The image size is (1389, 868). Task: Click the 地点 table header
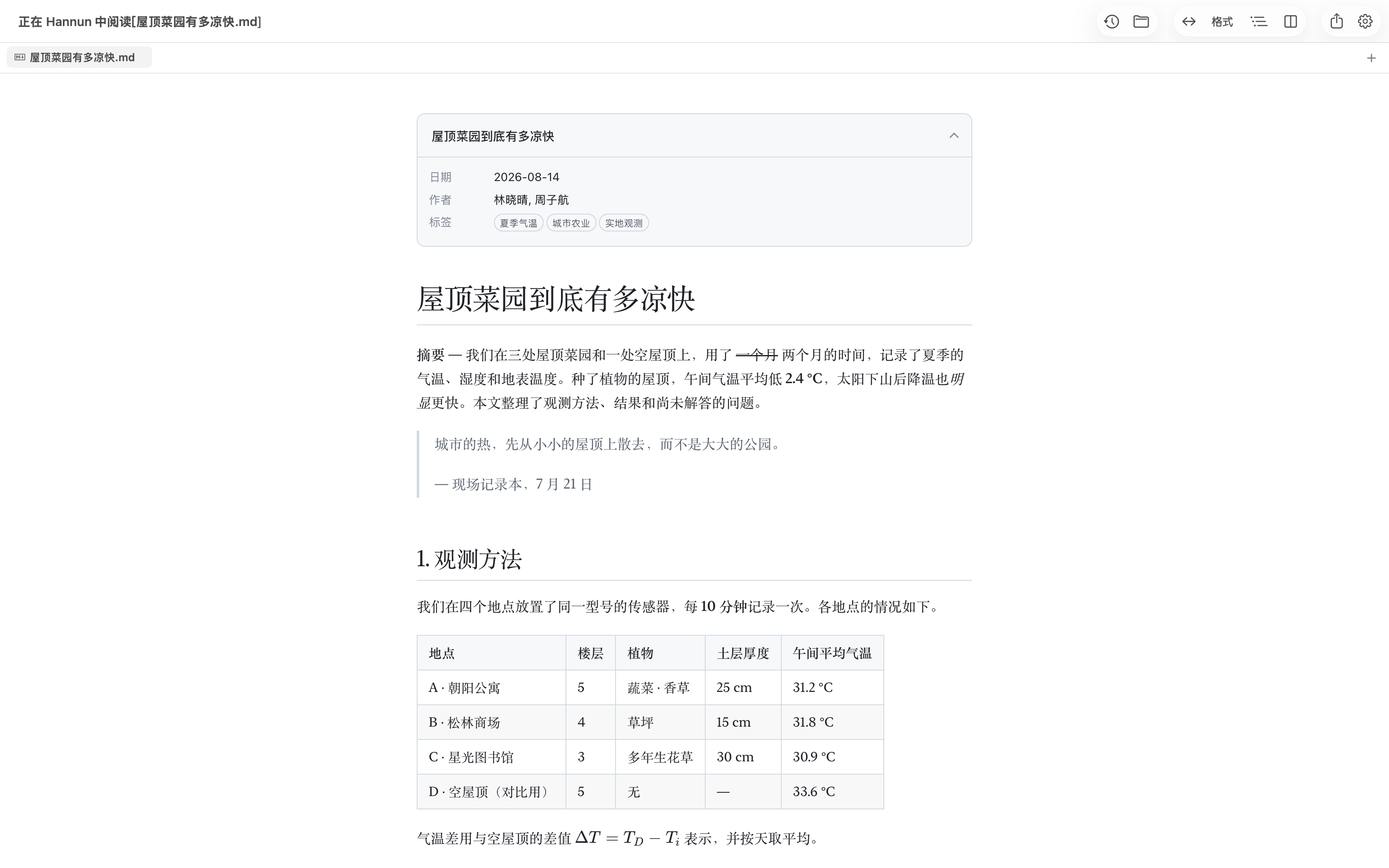coord(442,653)
